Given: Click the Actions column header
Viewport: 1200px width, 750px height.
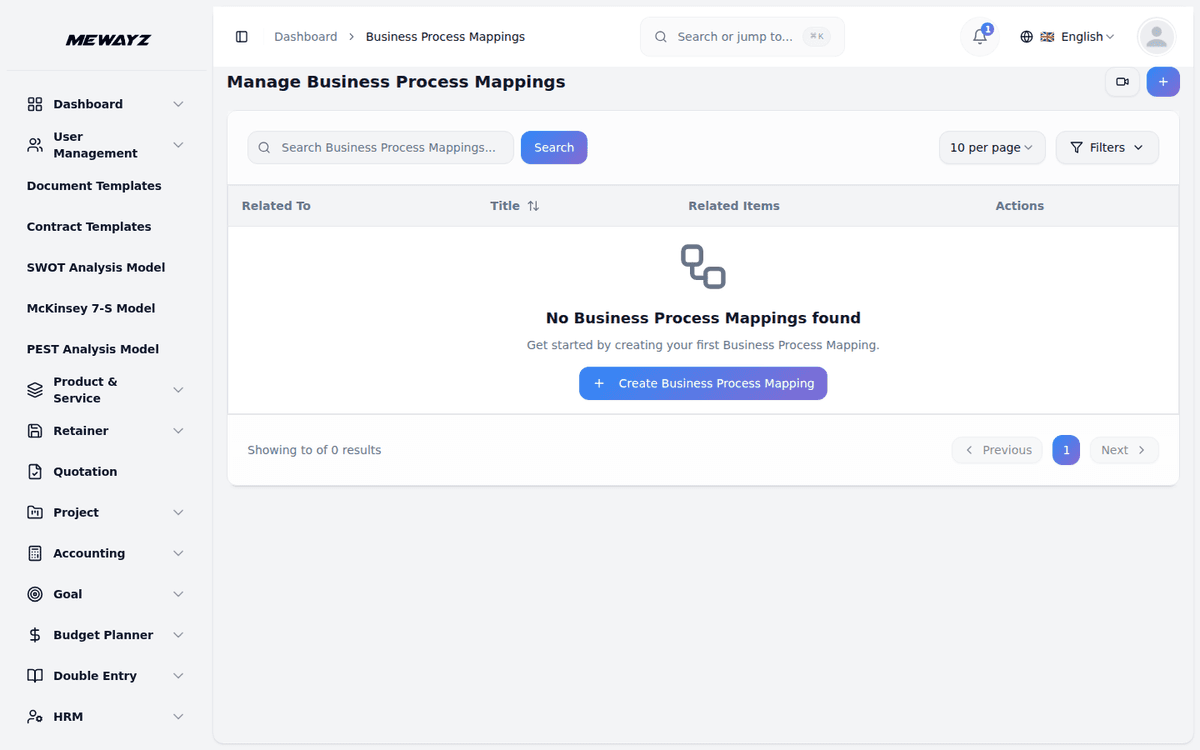Looking at the screenshot, I should point(1019,206).
